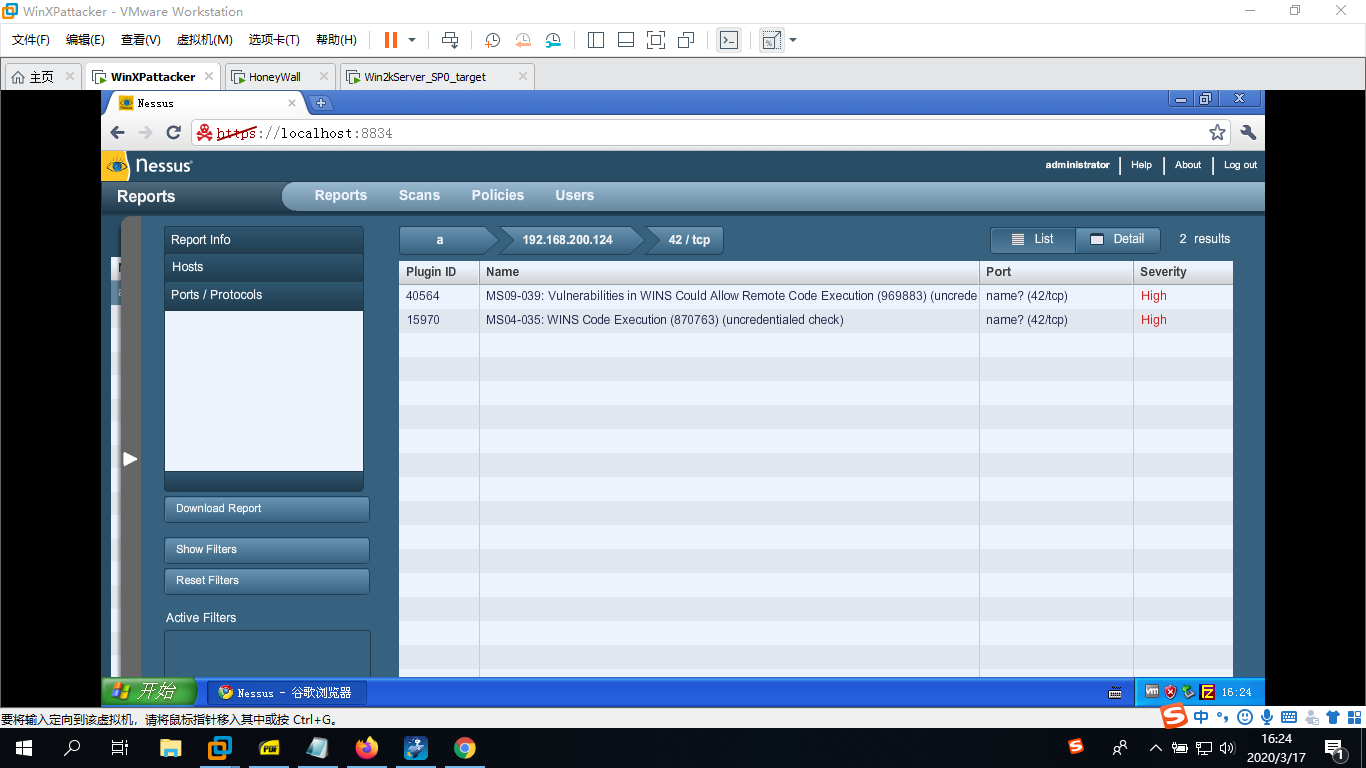Expand the collapsed side panel white arrow
The width and height of the screenshot is (1366, 768).
click(x=130, y=459)
